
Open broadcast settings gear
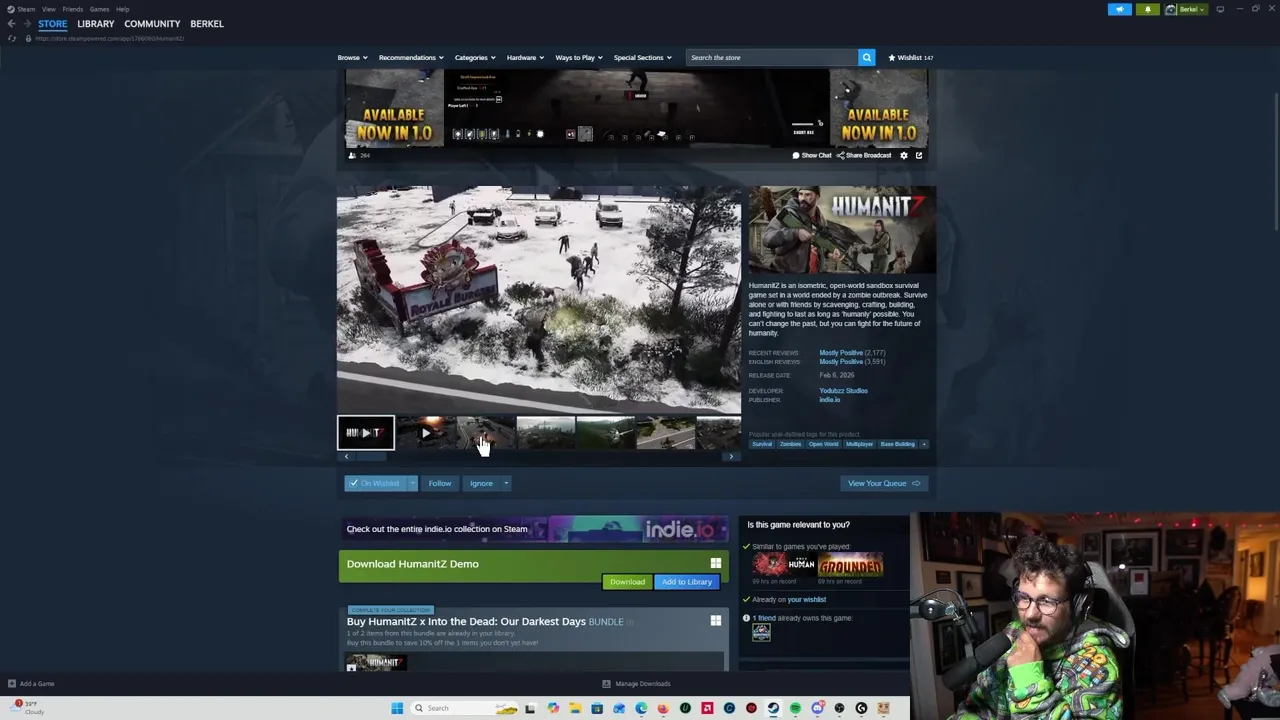point(904,155)
